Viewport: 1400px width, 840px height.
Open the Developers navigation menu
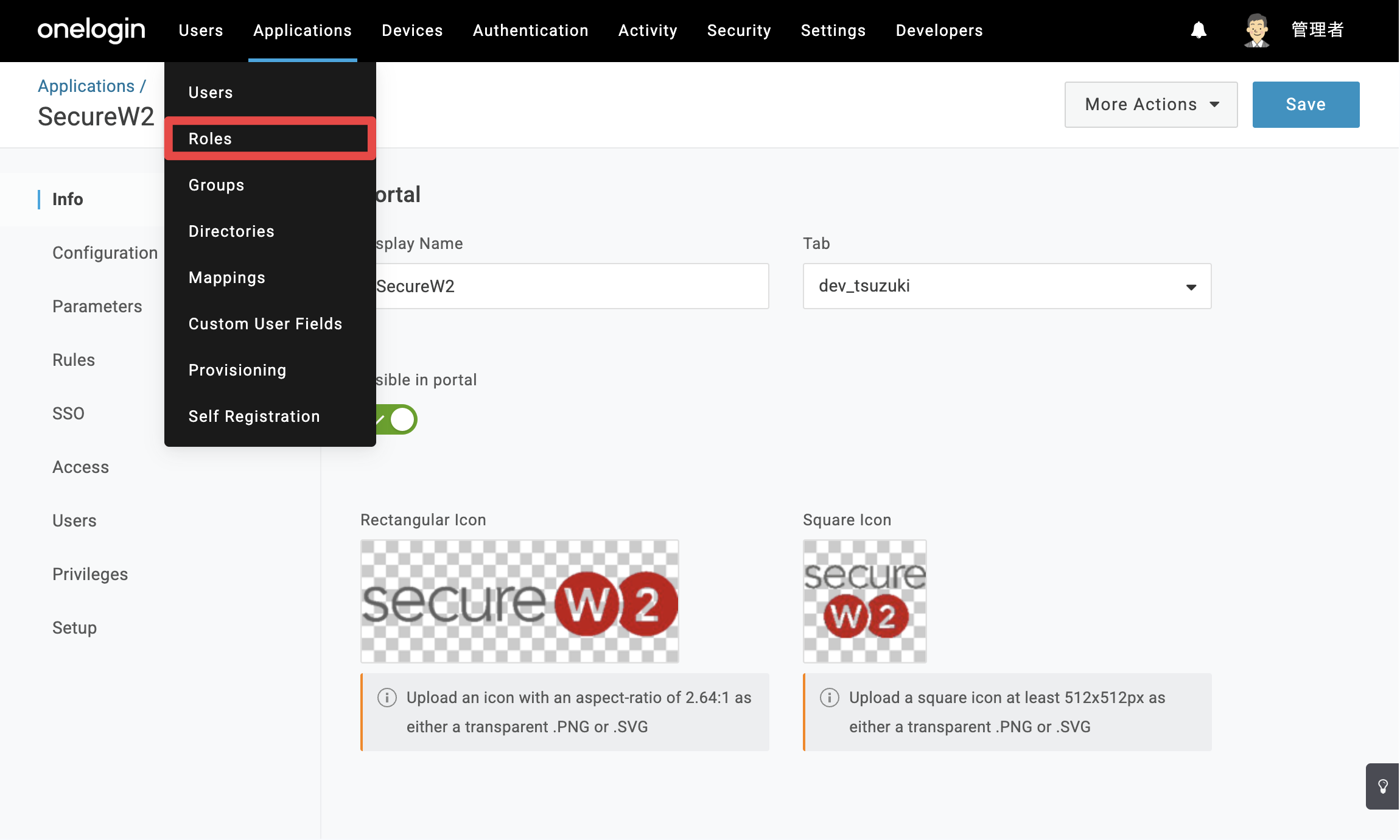tap(939, 30)
